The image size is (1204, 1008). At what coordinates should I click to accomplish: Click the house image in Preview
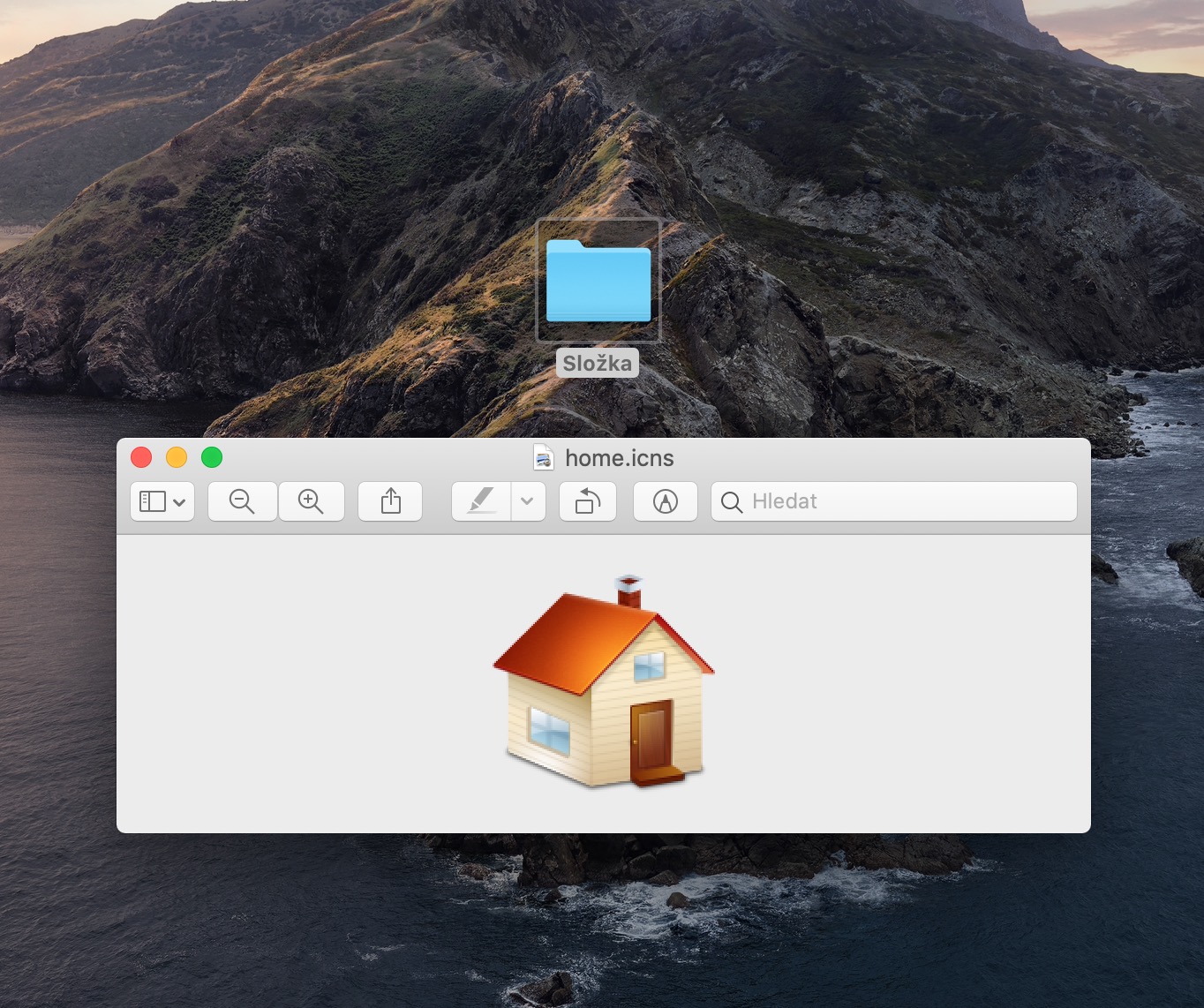(604, 681)
